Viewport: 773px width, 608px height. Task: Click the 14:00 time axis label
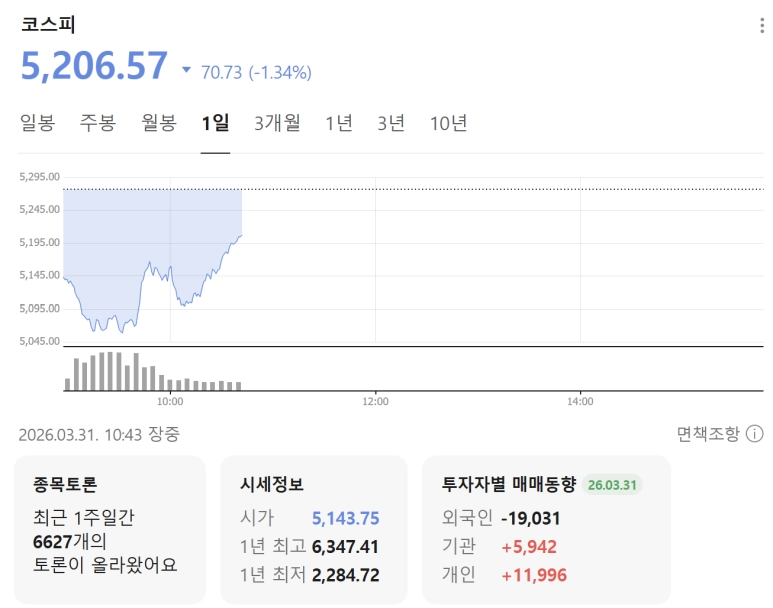click(580, 401)
